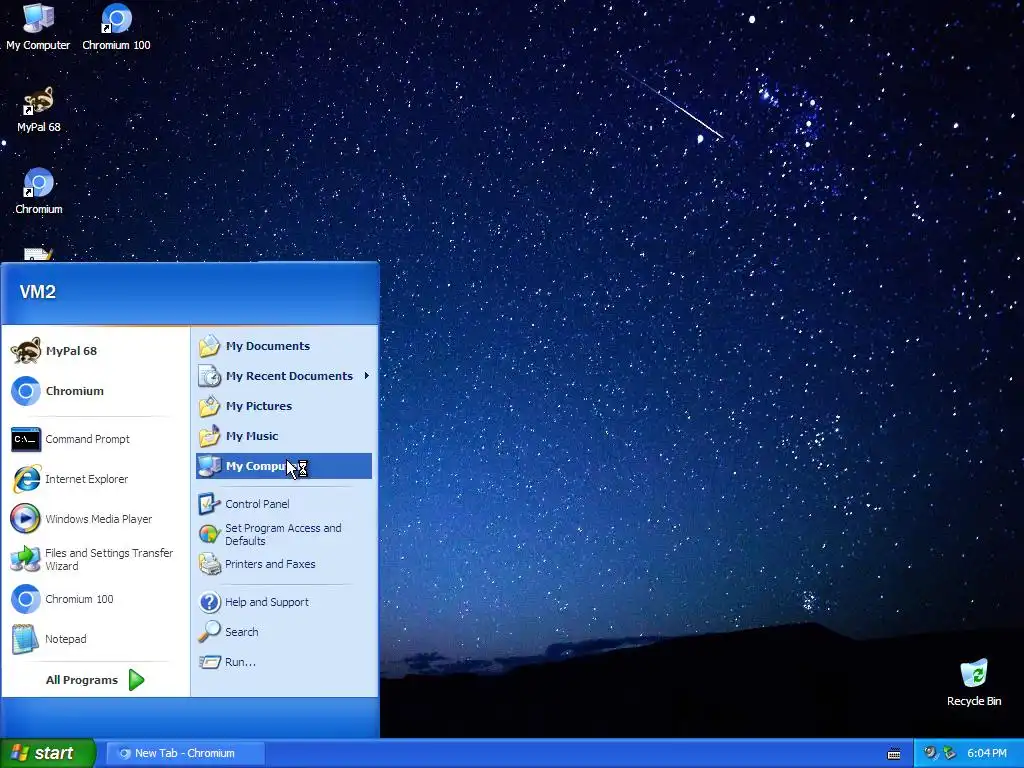The width and height of the screenshot is (1024, 768).
Task: Open Control Panel from the Start menu
Action: (284, 504)
